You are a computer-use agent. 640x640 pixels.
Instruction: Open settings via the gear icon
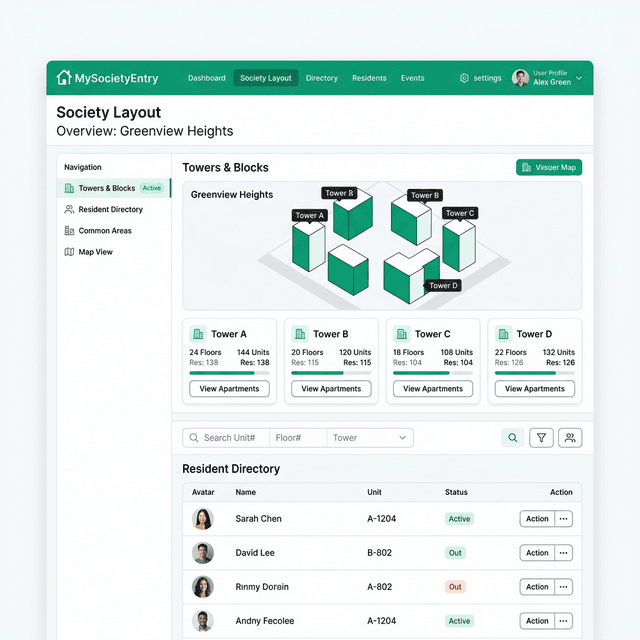[x=464, y=78]
